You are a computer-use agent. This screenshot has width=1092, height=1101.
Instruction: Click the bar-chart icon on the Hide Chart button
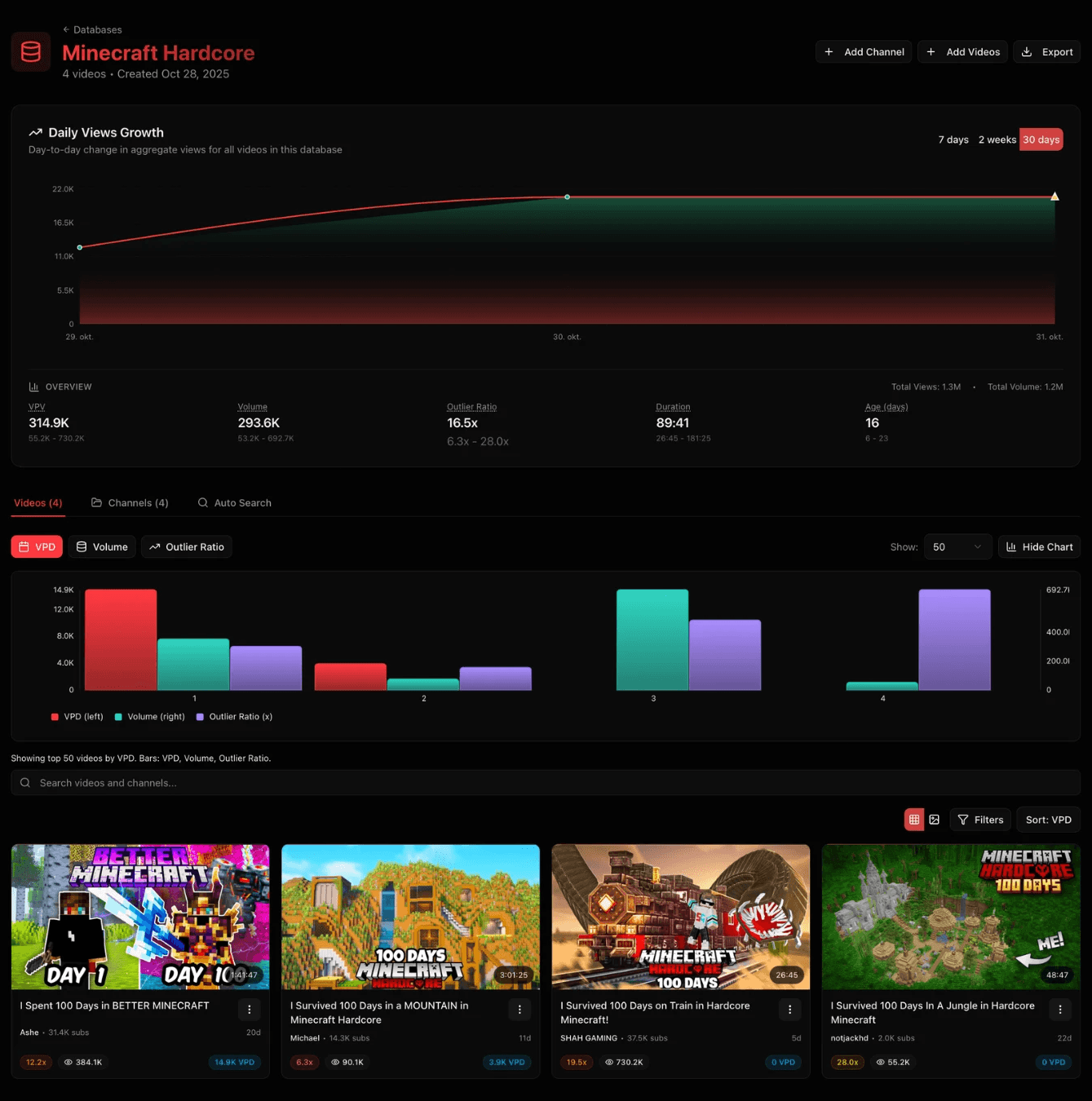pos(1012,546)
